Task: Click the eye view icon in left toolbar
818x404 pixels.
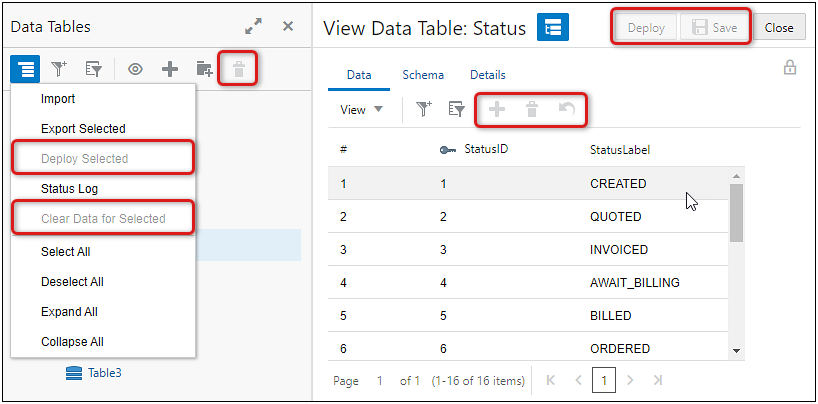Action: (x=135, y=69)
